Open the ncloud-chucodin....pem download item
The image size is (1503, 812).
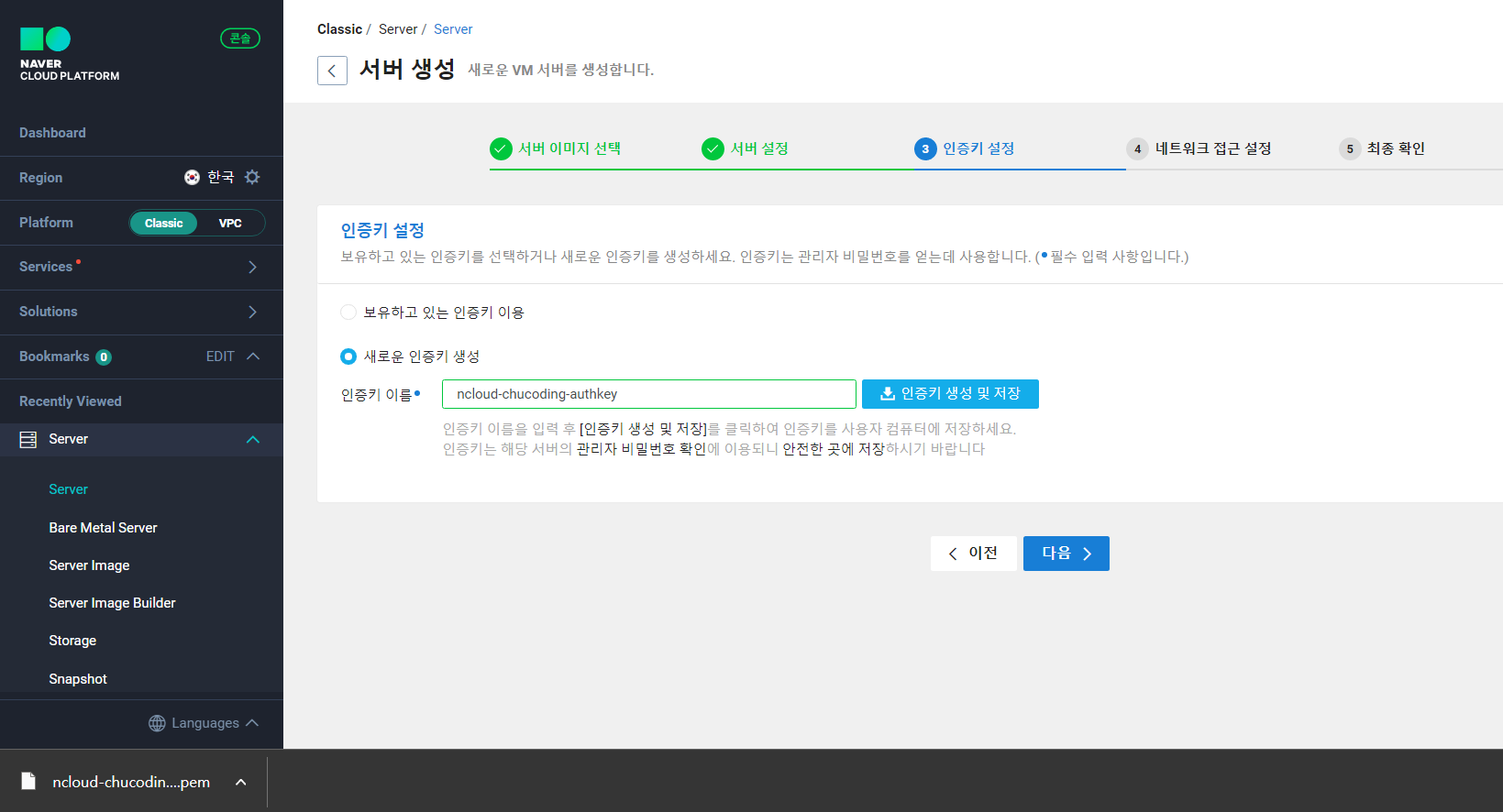(x=131, y=782)
